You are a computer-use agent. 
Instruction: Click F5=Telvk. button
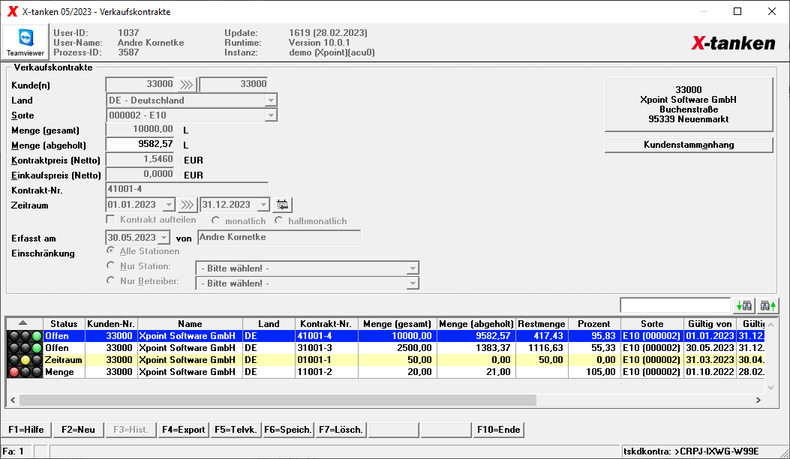tap(236, 430)
